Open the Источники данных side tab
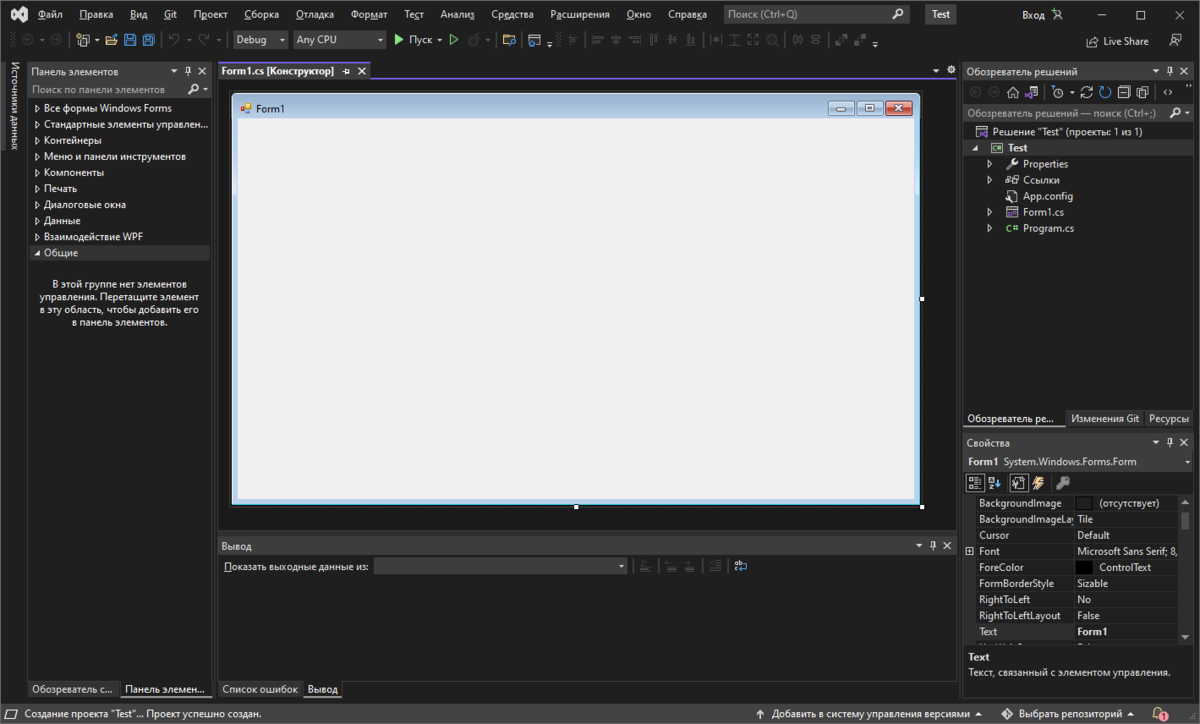Image resolution: width=1200 pixels, height=724 pixels. point(15,107)
